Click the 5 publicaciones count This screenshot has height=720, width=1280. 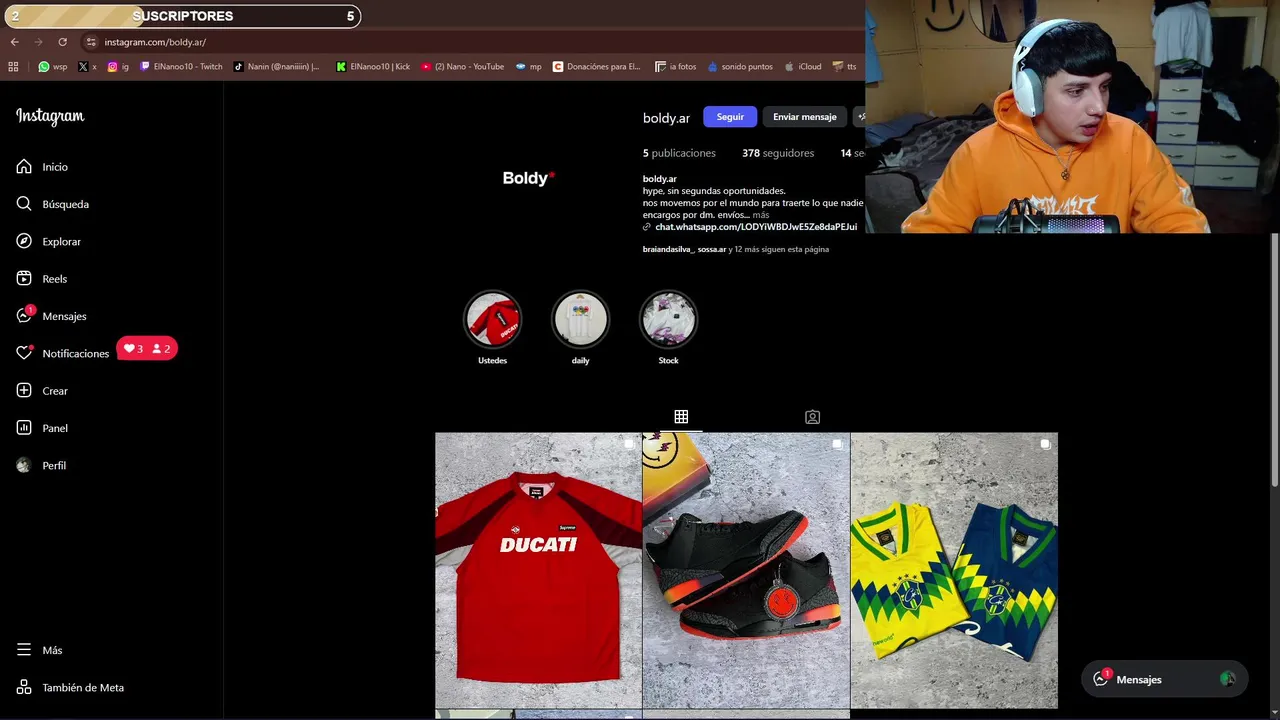coord(679,153)
